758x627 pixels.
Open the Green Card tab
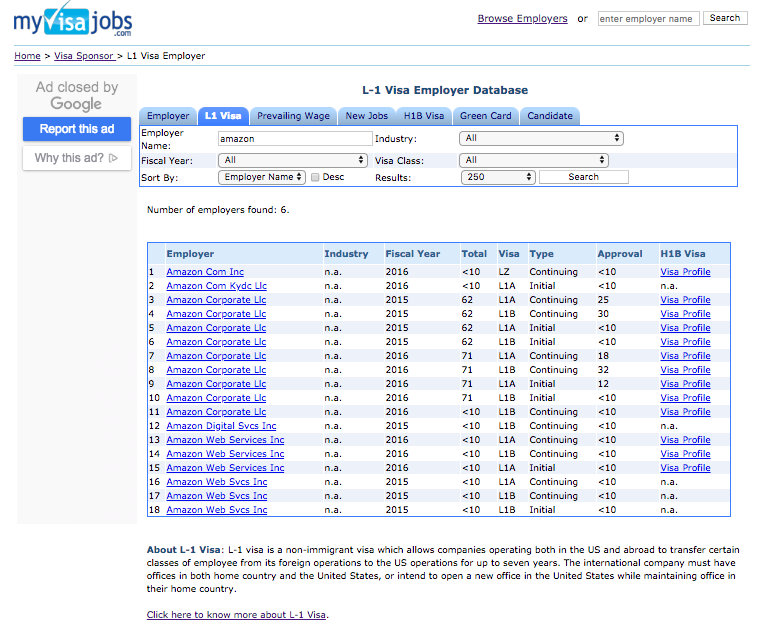(x=485, y=116)
